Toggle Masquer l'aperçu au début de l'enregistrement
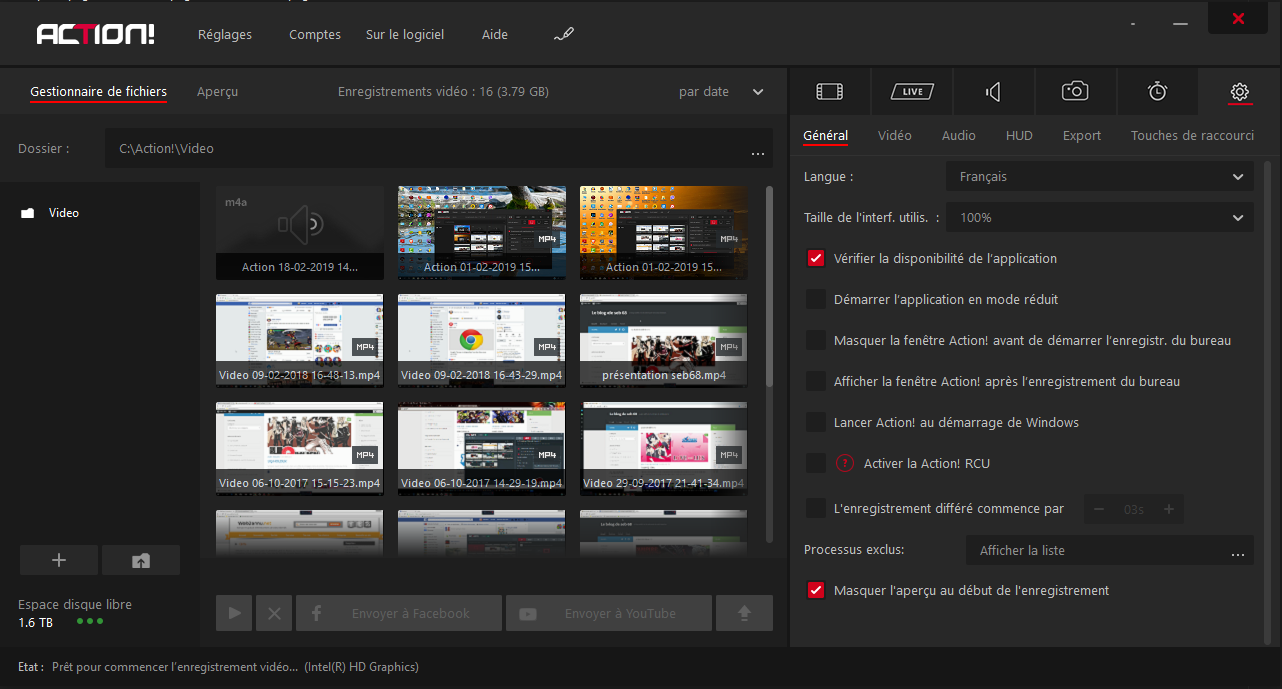The image size is (1282, 689). [x=816, y=590]
